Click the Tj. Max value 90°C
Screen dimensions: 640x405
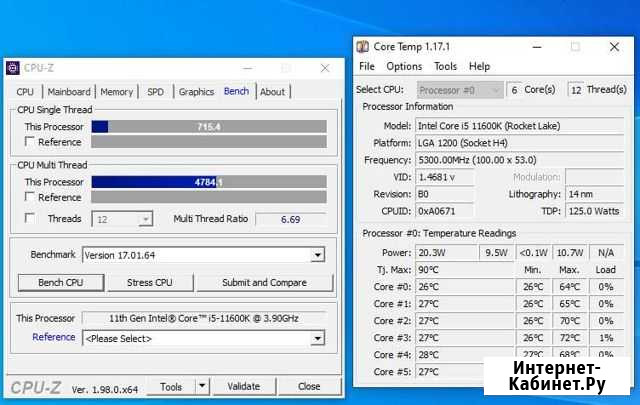[464, 270]
